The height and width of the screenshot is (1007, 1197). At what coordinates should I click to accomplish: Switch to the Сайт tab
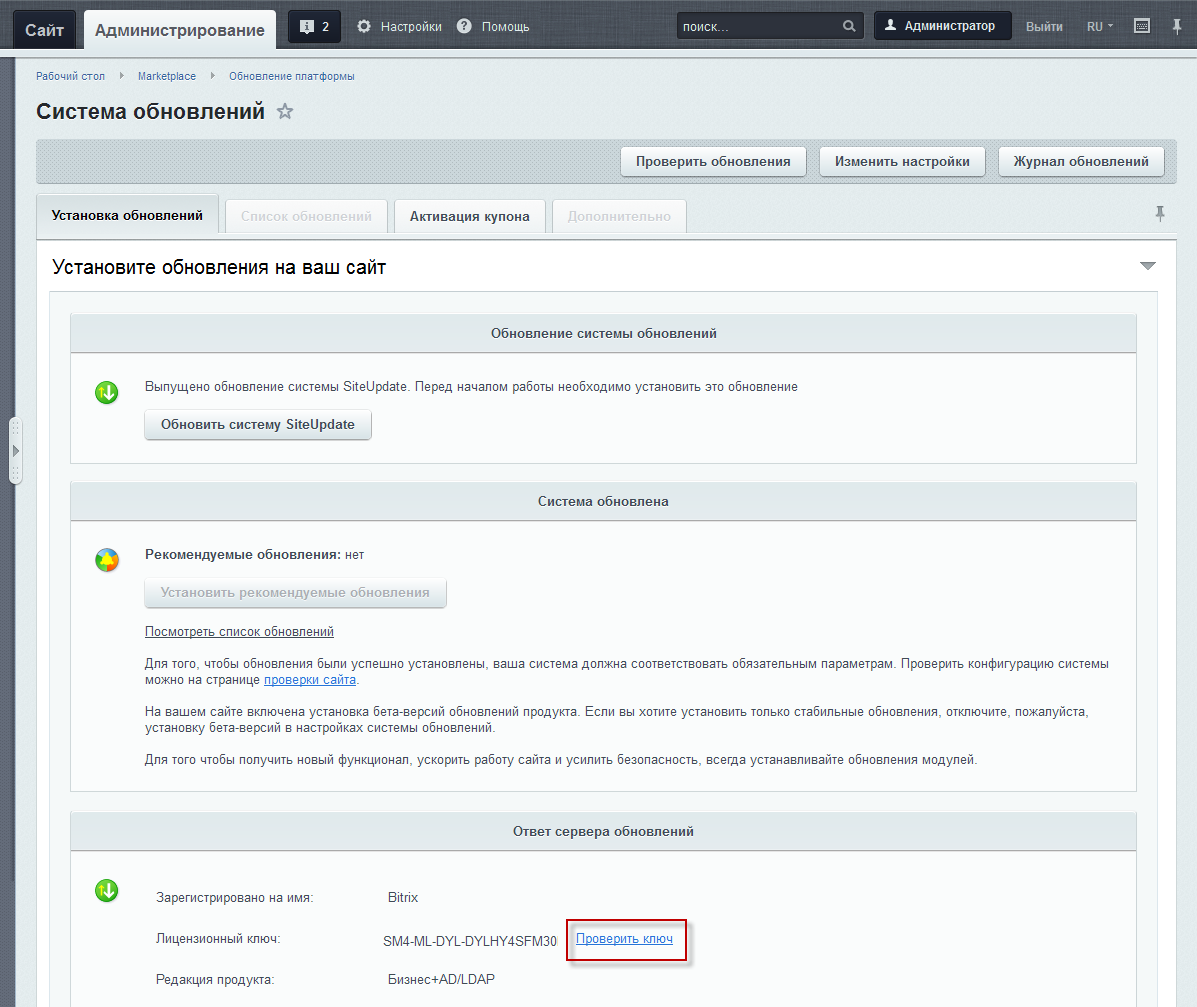point(45,30)
